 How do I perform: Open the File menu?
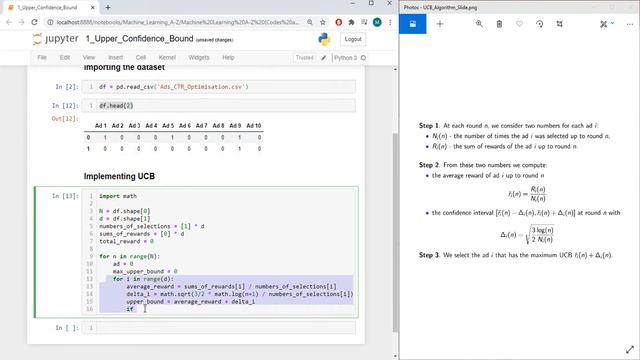point(42,58)
